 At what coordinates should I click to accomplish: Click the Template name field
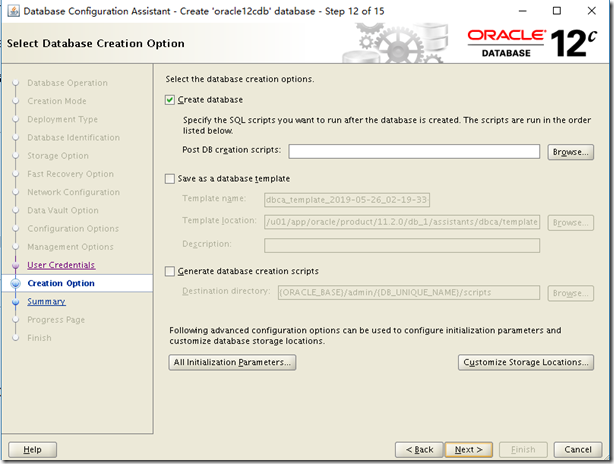pos(347,200)
